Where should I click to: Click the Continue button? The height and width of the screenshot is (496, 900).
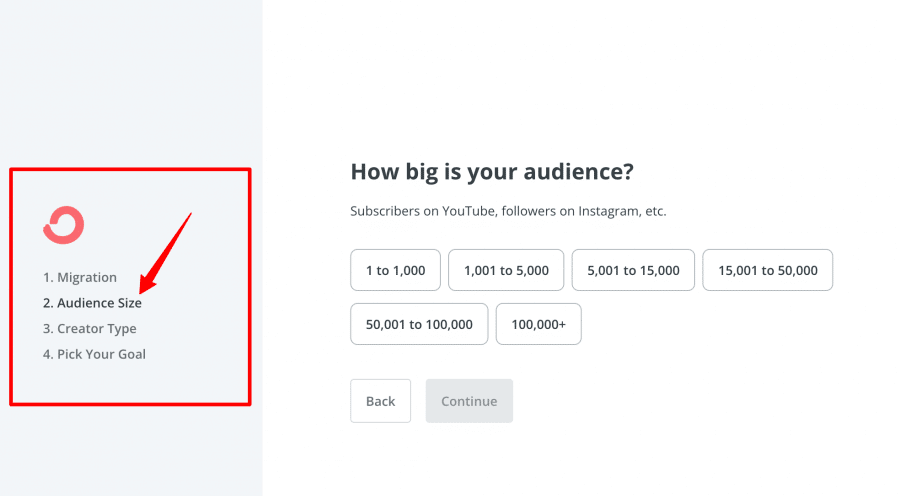coord(469,401)
